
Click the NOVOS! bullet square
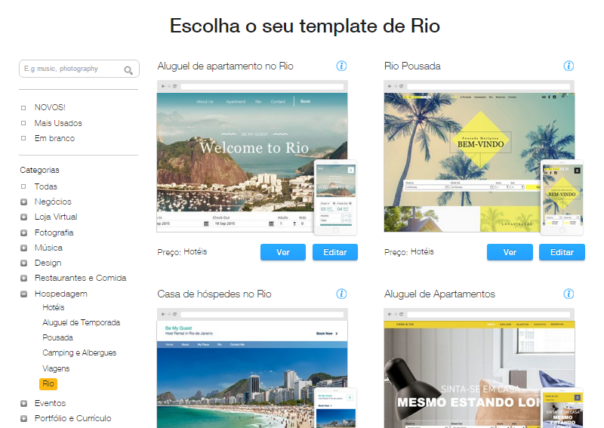point(23,108)
